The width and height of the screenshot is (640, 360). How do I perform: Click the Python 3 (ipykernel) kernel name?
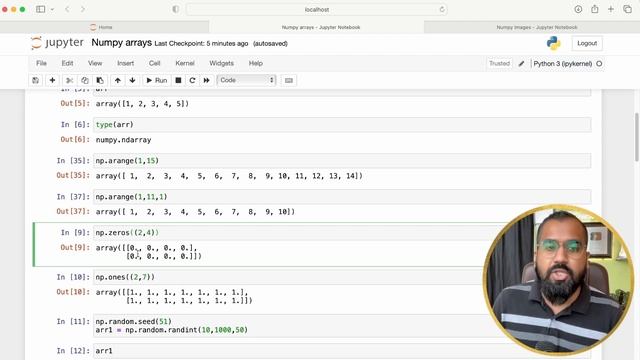(x=562, y=64)
